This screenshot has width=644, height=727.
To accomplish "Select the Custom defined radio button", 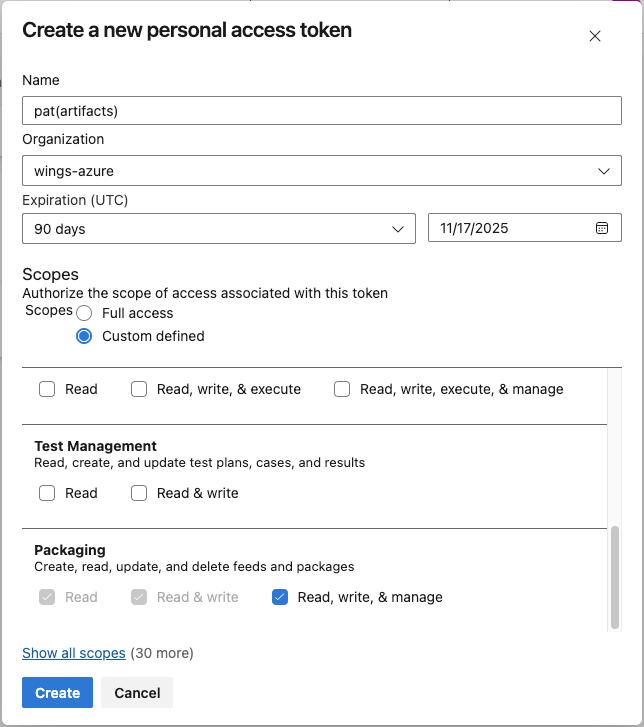I will pos(85,336).
